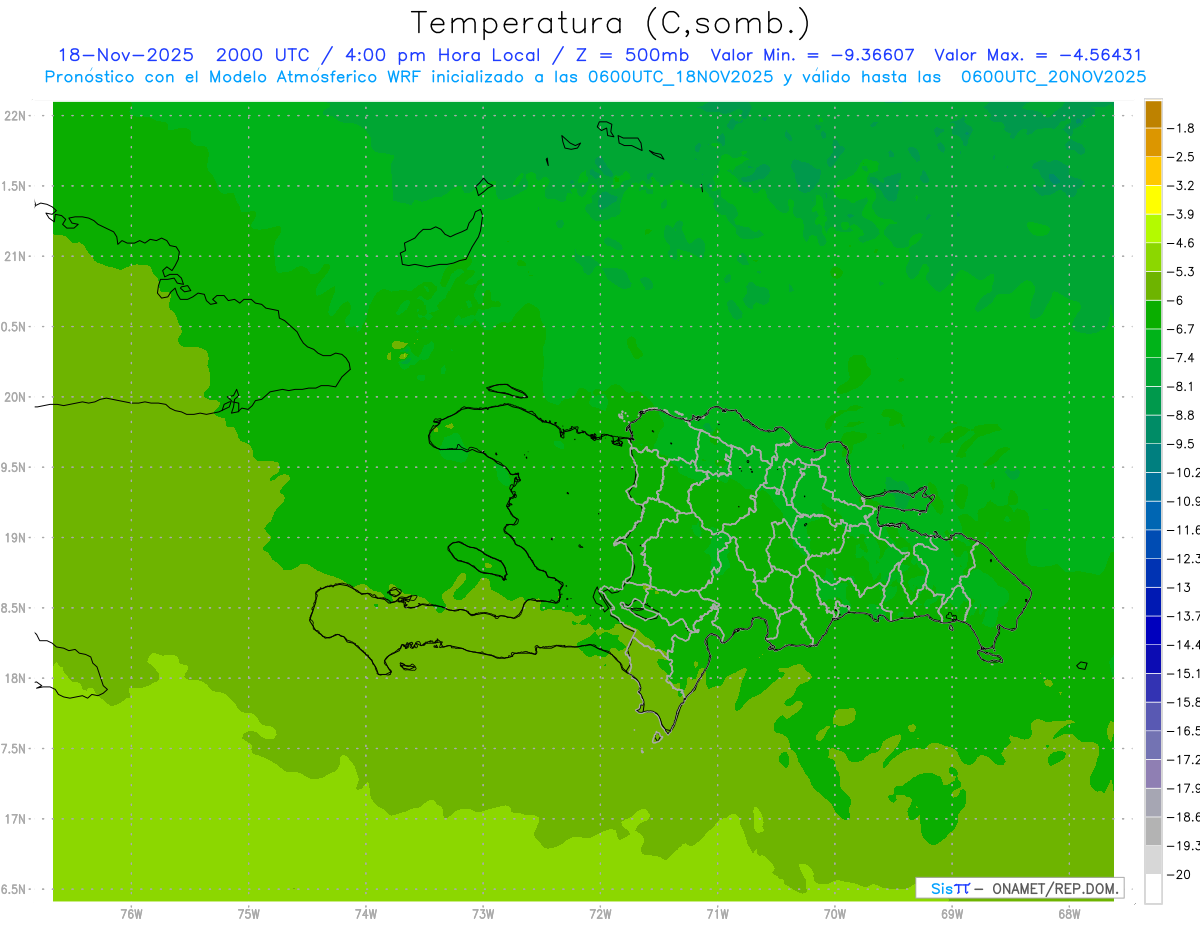The height and width of the screenshot is (927, 1200).
Task: Click the '-6' colorbar label
Action: 1177,300
